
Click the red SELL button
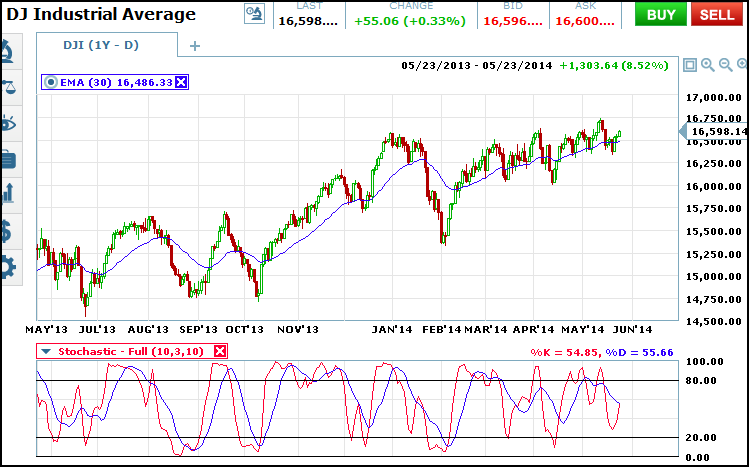(x=717, y=14)
